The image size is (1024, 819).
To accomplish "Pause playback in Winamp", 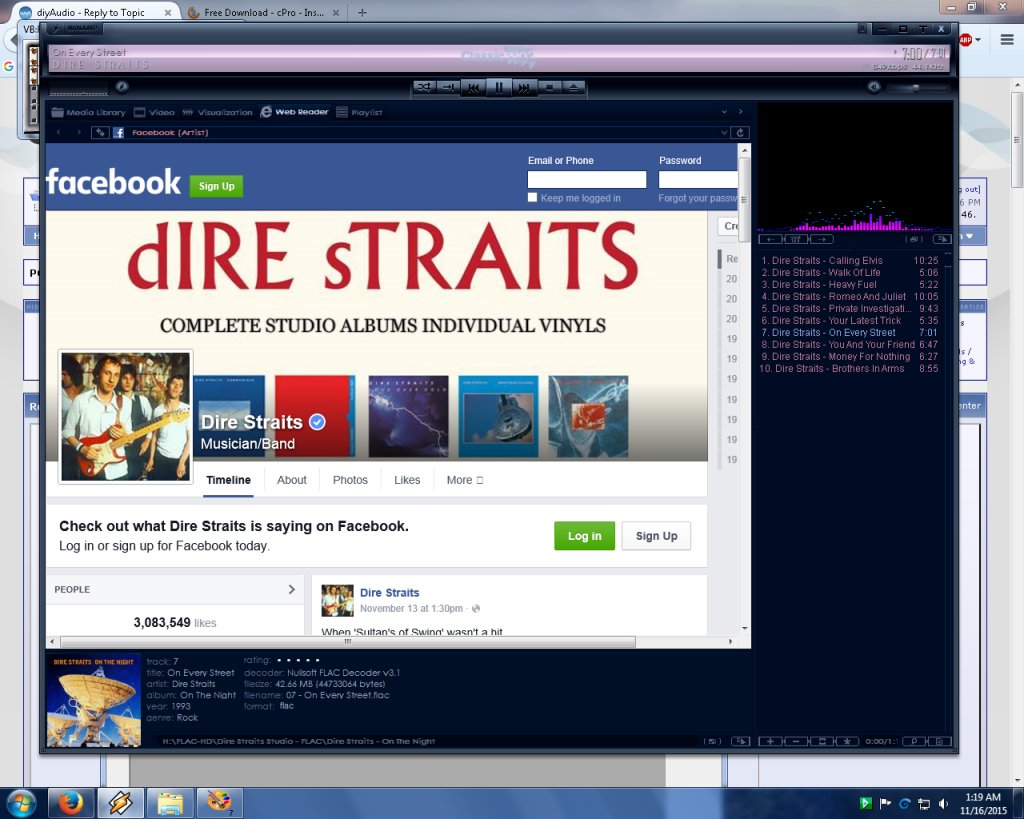I will 499,88.
